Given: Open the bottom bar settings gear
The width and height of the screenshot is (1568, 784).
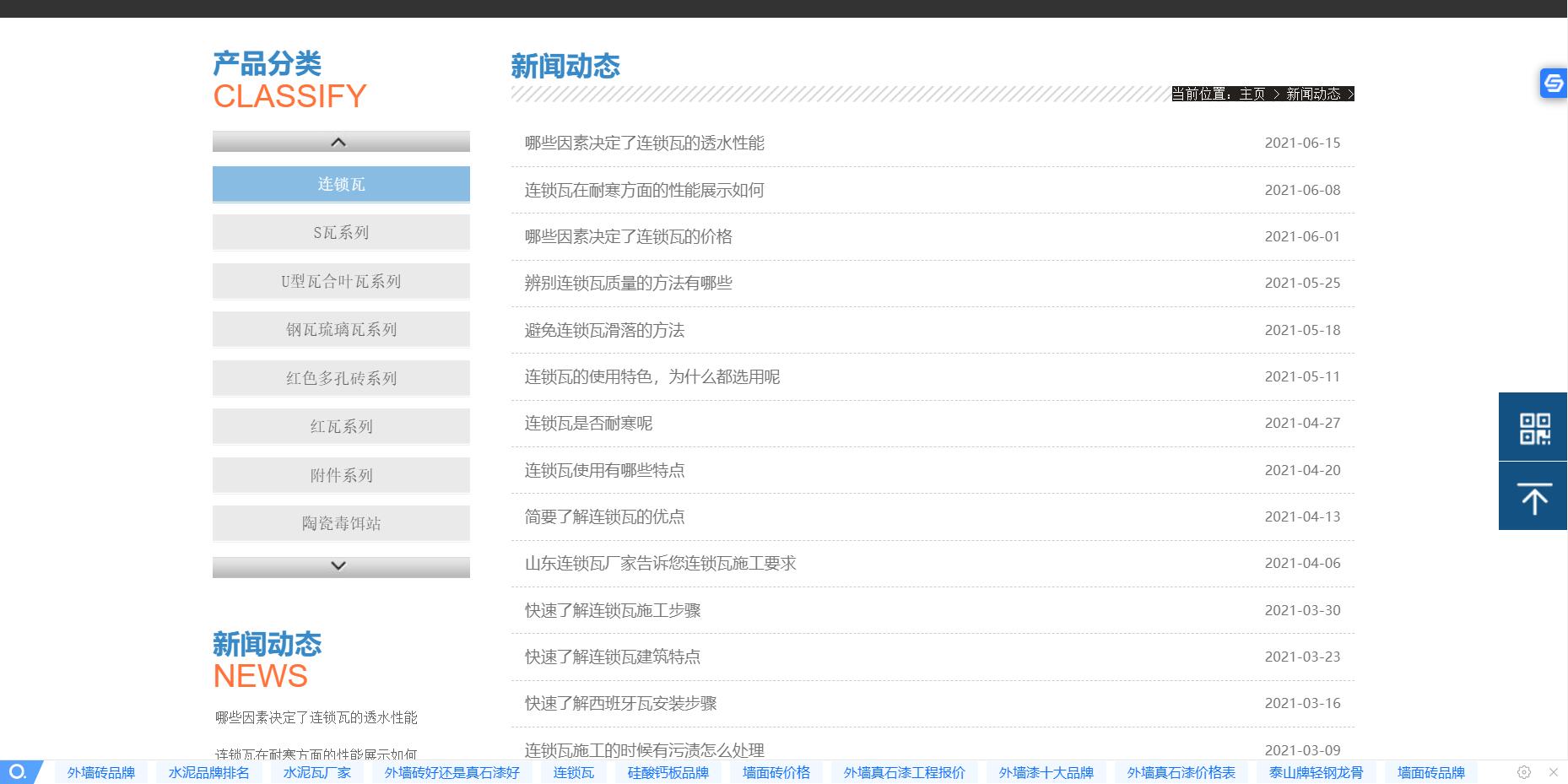Looking at the screenshot, I should pos(1524,772).
